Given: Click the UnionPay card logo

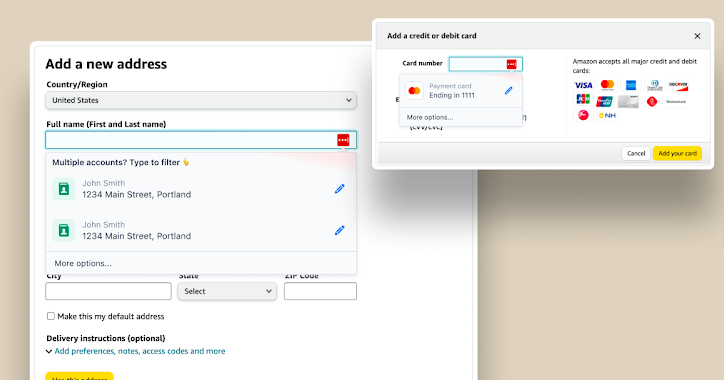Looking at the screenshot, I should [x=604, y=101].
